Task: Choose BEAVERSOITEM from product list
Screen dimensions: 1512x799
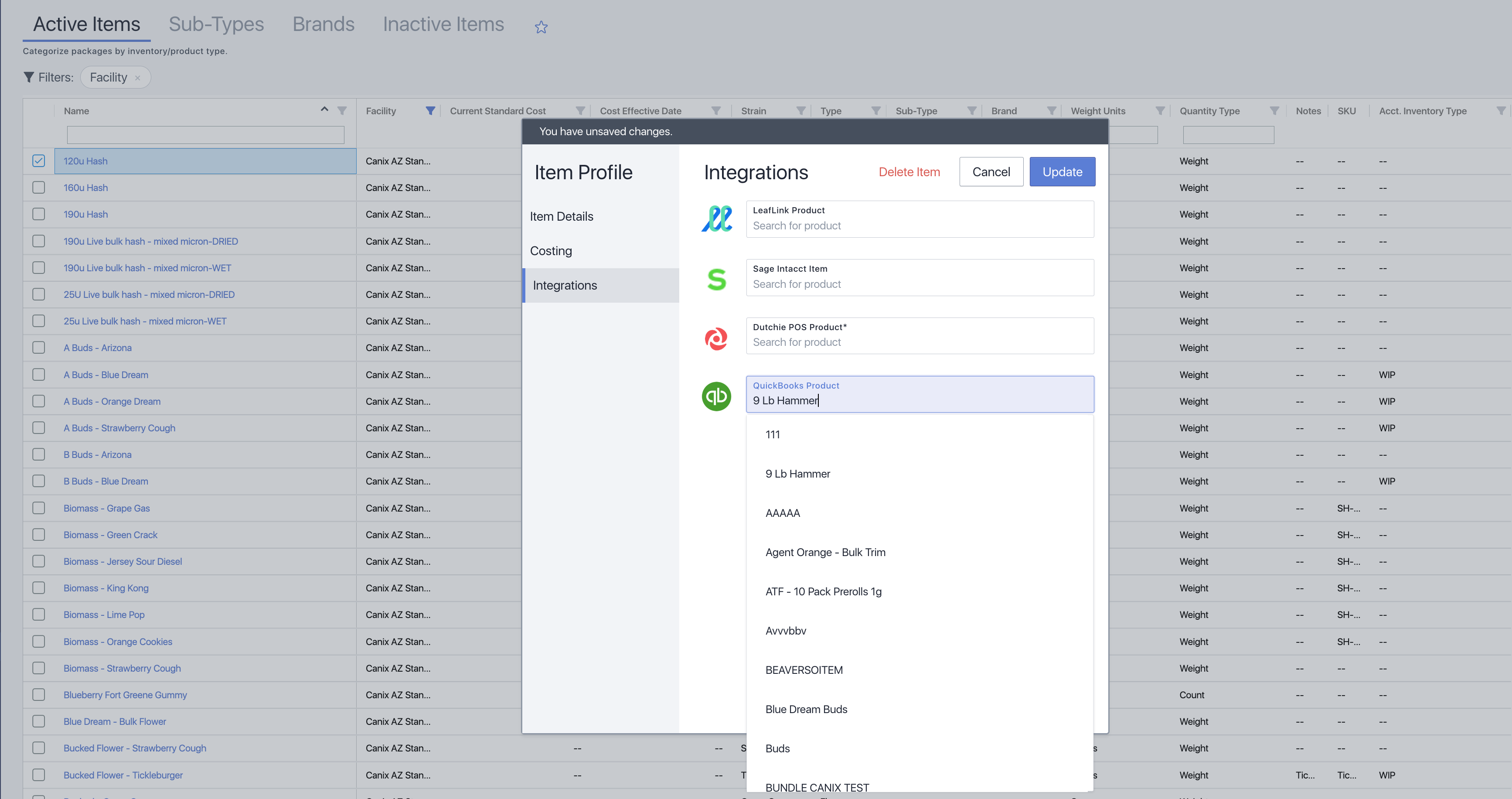Action: pos(920,670)
